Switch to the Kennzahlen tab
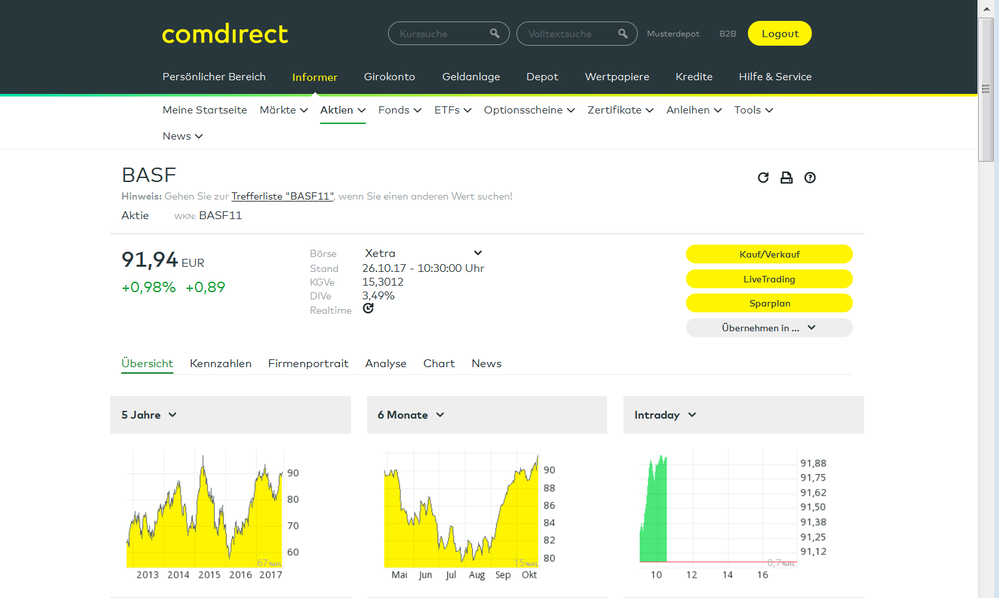Image resolution: width=999 pixels, height=598 pixels. click(x=220, y=364)
